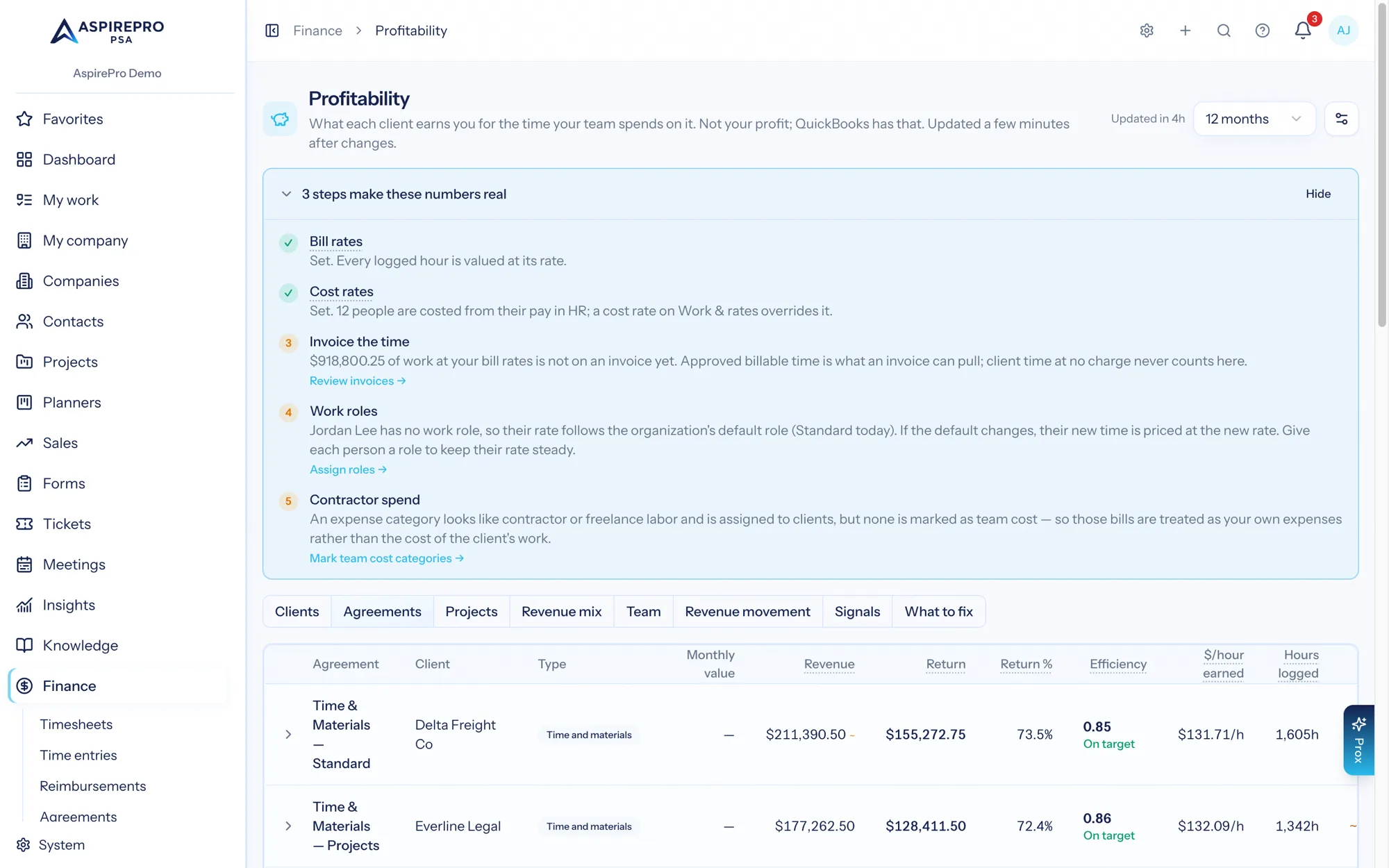This screenshot has width=1389, height=868.
Task: Open the Revenue movement tab
Action: [x=747, y=612]
